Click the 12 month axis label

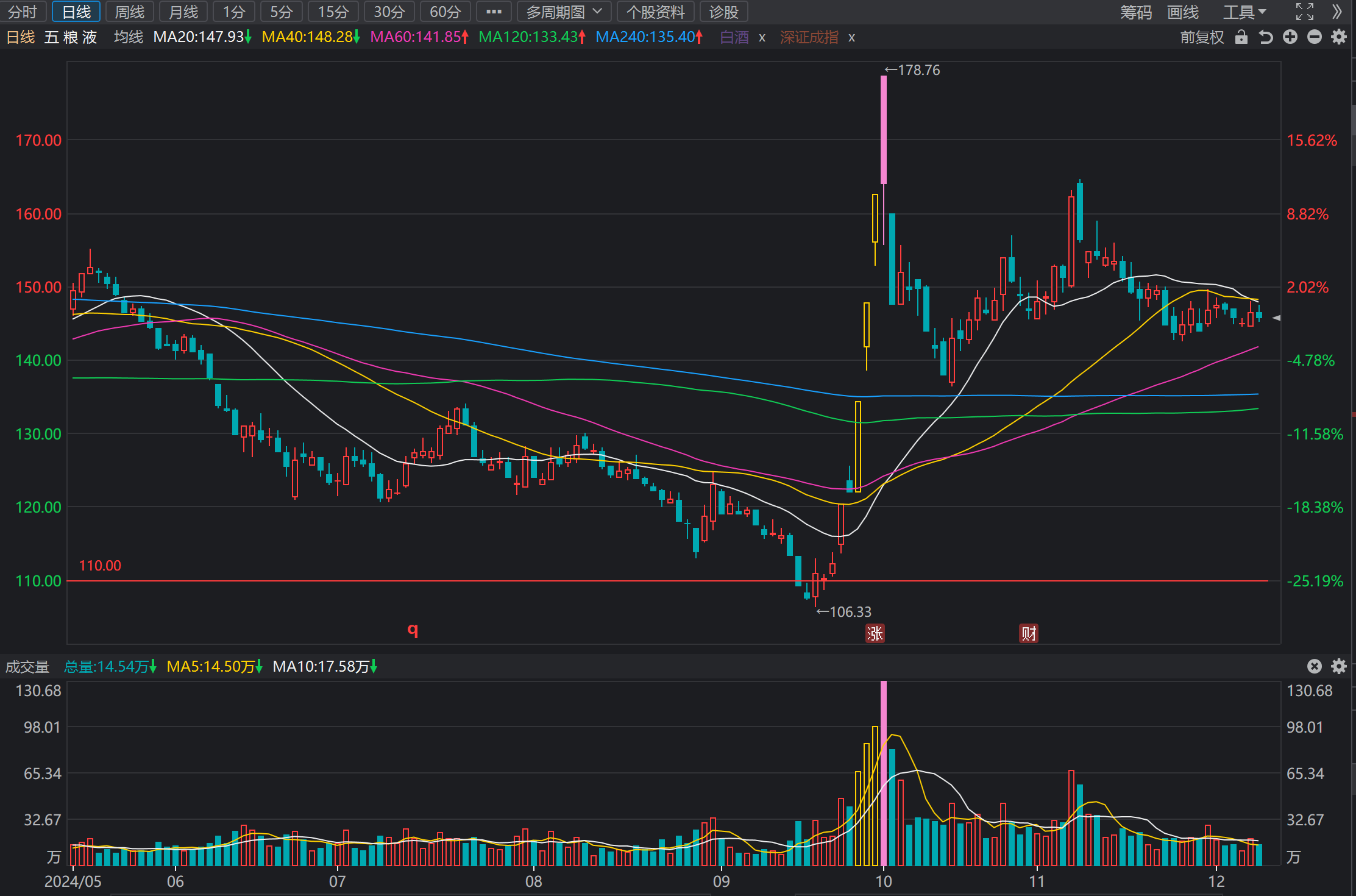tap(1216, 881)
